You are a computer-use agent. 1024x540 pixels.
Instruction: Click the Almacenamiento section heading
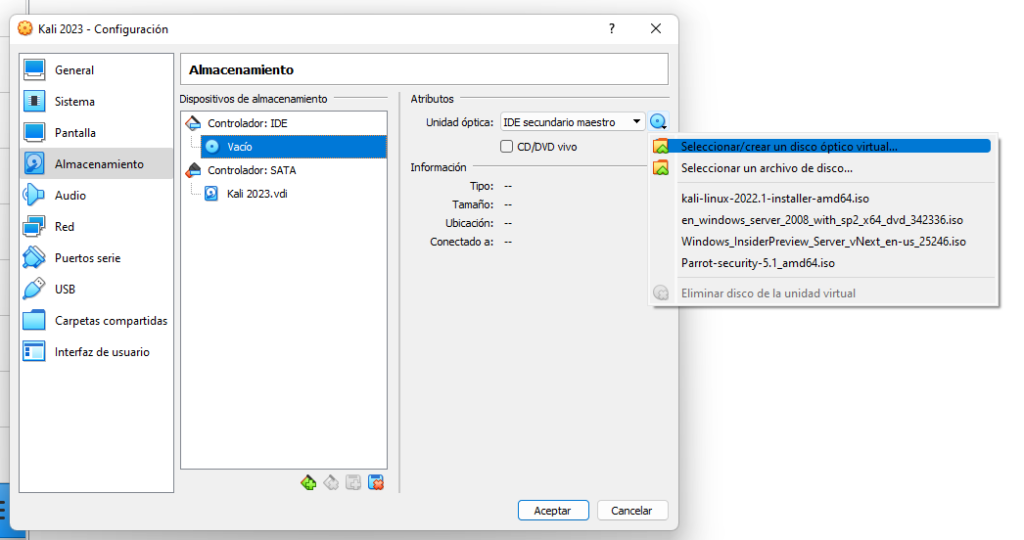[x=241, y=70]
